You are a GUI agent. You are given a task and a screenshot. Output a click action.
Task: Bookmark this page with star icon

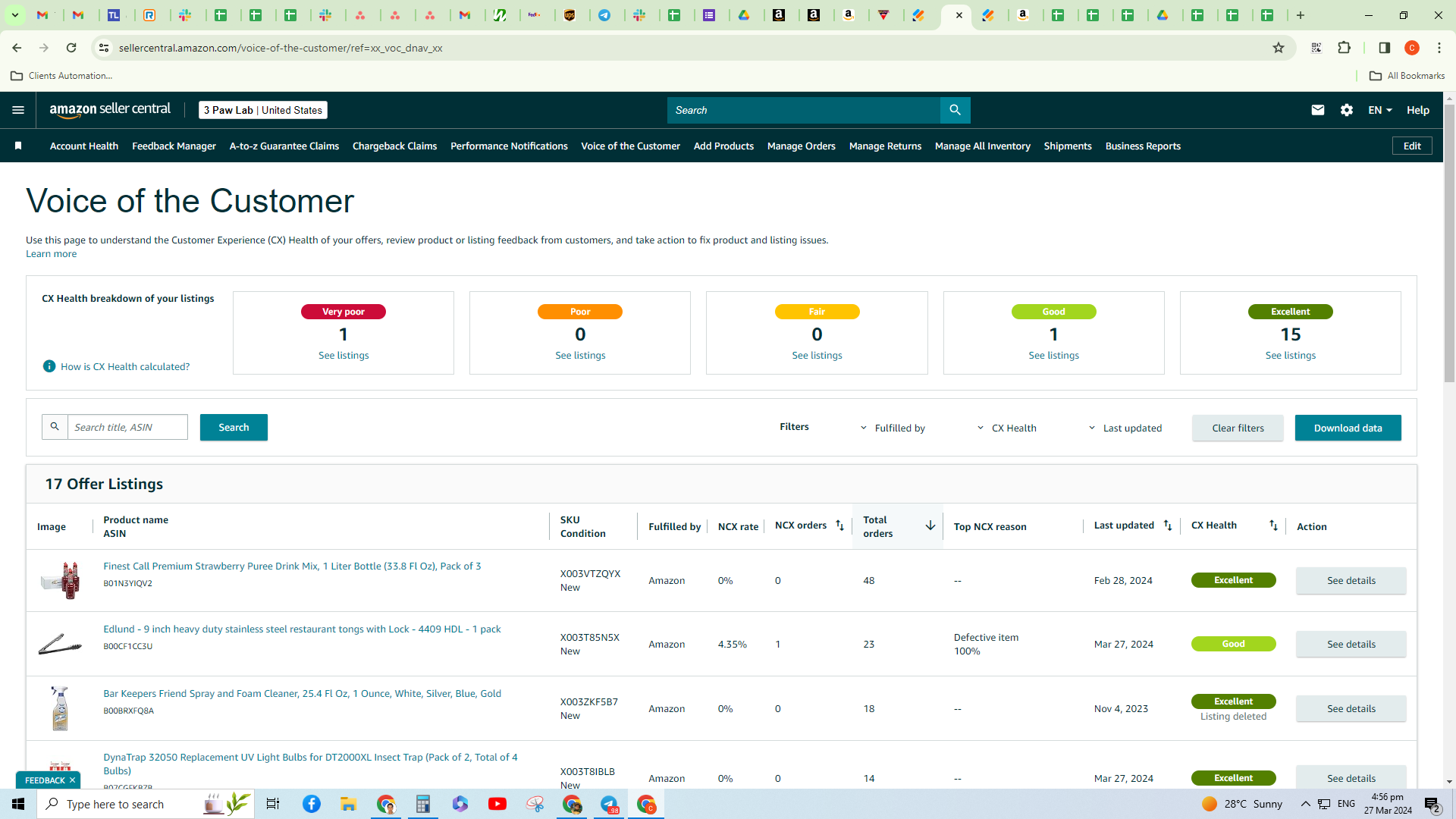[1279, 48]
